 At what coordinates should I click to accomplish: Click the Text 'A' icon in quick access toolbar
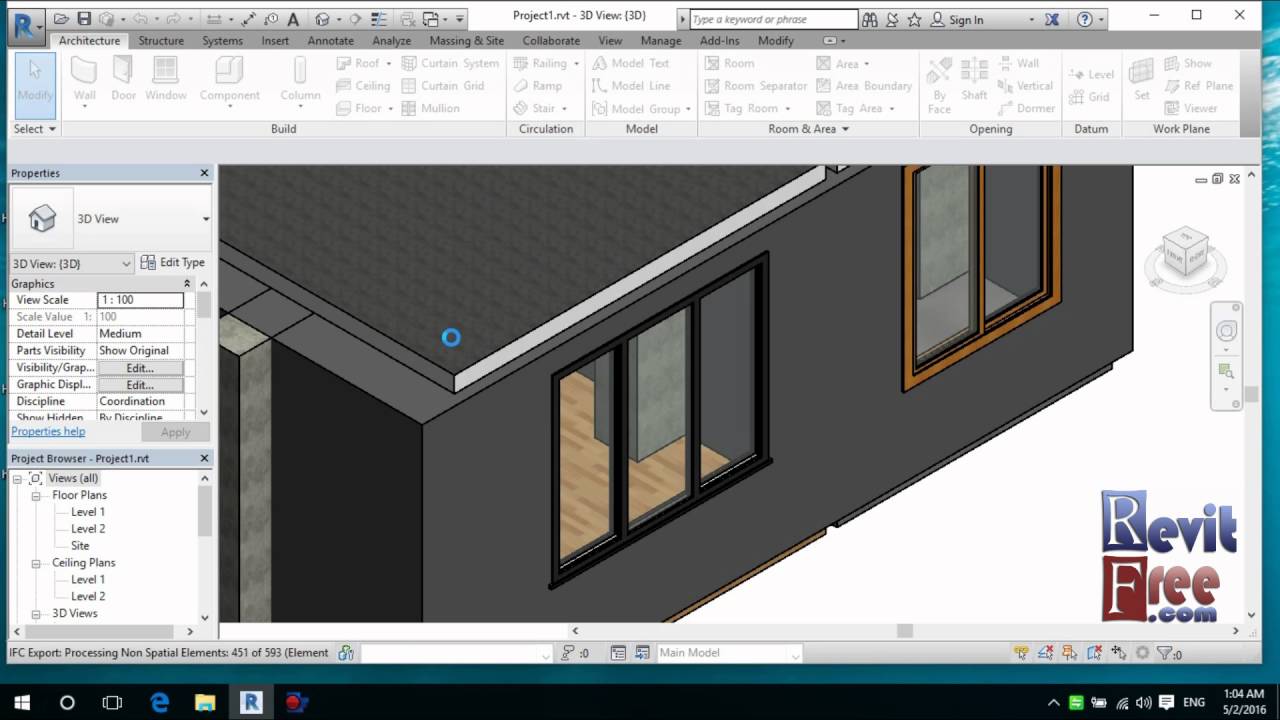293,19
